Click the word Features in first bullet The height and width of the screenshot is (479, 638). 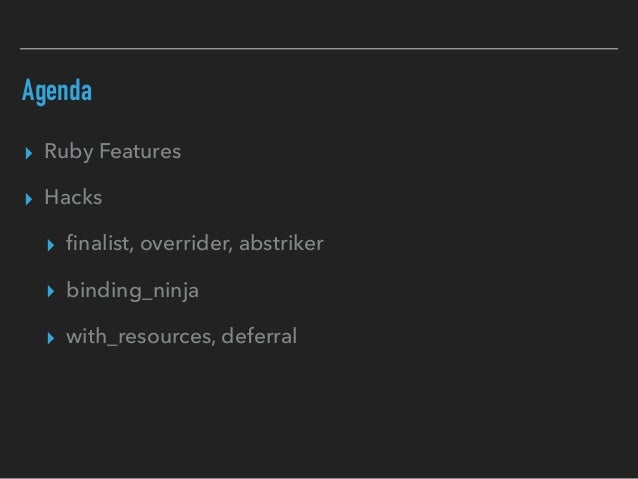140,151
